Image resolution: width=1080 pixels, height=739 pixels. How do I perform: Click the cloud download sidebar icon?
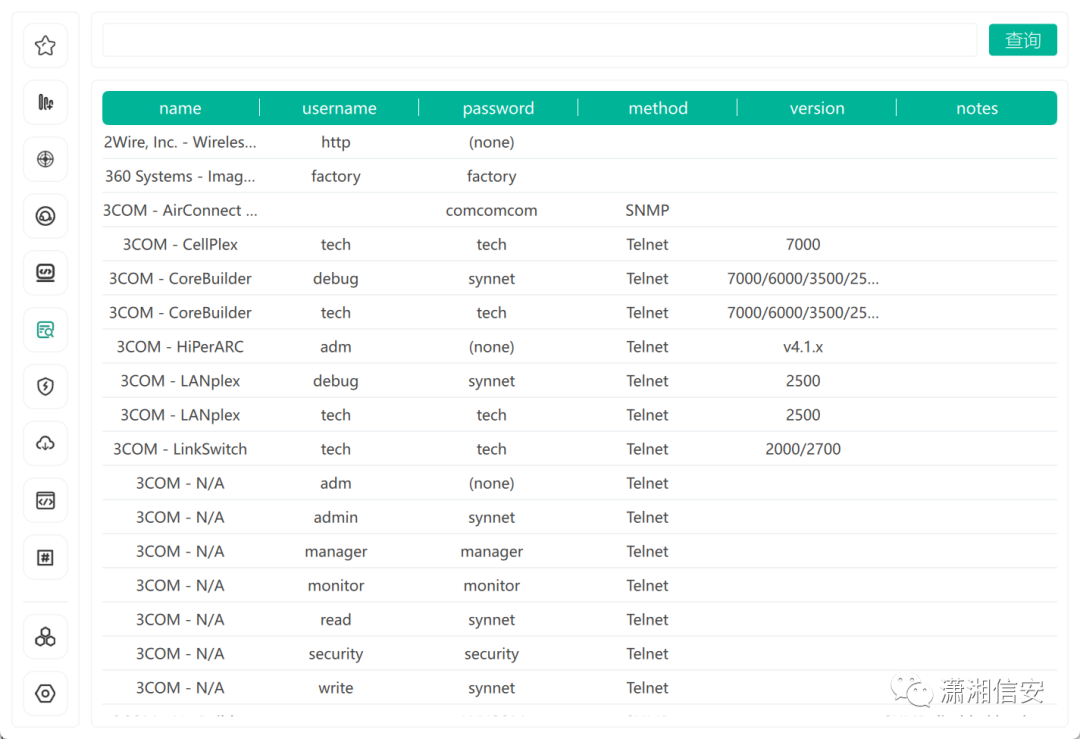(45, 444)
